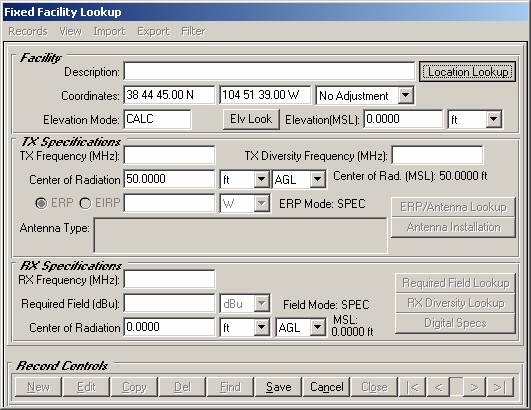Click the TX Frequency (MHz) input field

[x=169, y=155]
